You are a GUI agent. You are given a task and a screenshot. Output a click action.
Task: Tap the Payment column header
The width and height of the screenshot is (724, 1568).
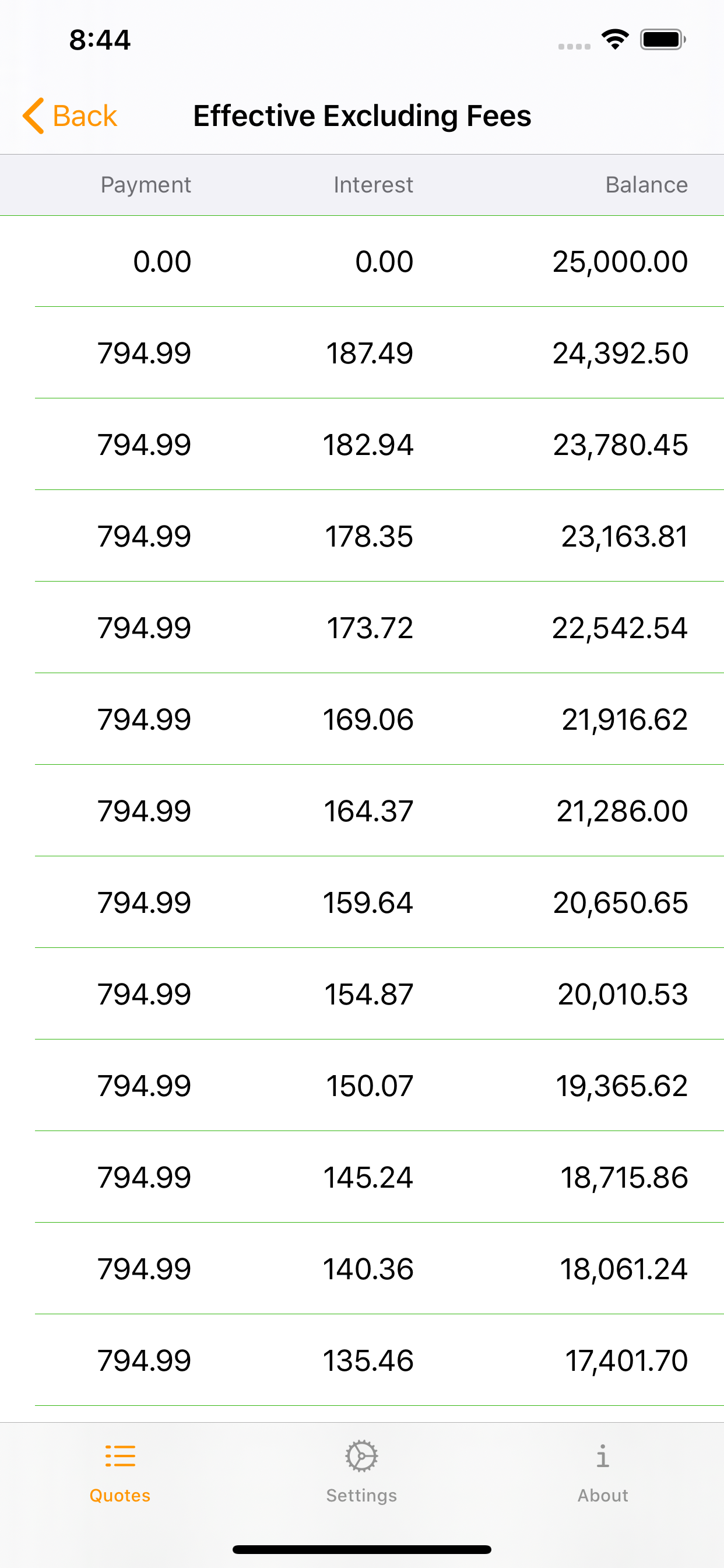coord(145,185)
